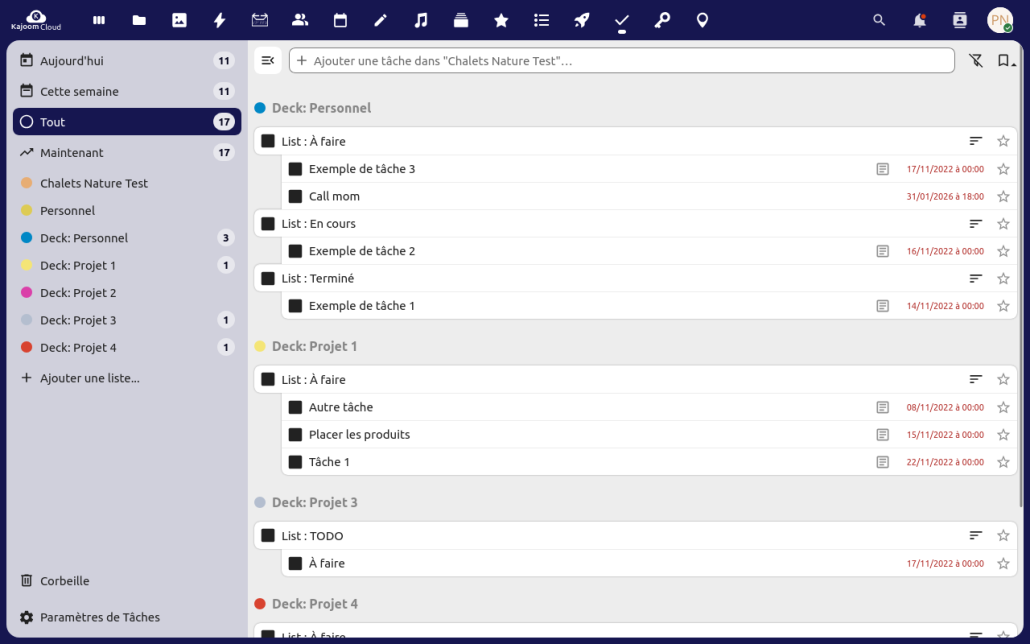This screenshot has width=1030, height=644.
Task: Open 'Paramètres de Tâches'
Action: point(100,617)
